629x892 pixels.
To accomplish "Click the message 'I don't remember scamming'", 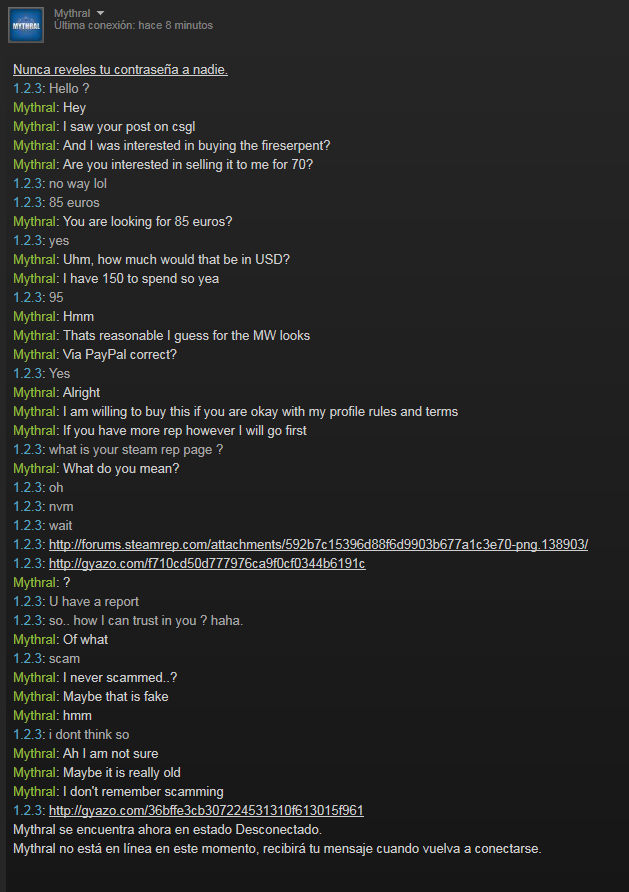I will pyautogui.click(x=143, y=791).
